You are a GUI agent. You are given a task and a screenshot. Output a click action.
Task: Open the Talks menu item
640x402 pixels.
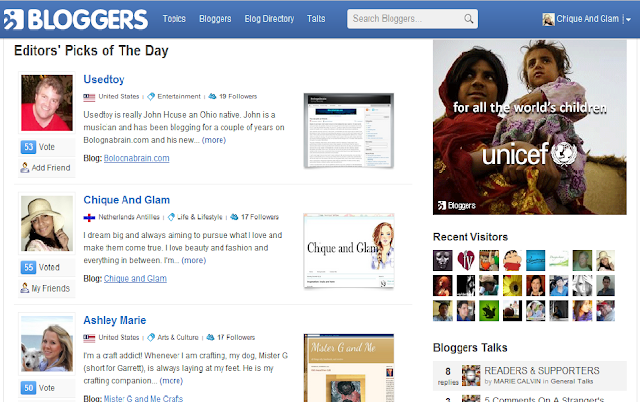[316, 19]
